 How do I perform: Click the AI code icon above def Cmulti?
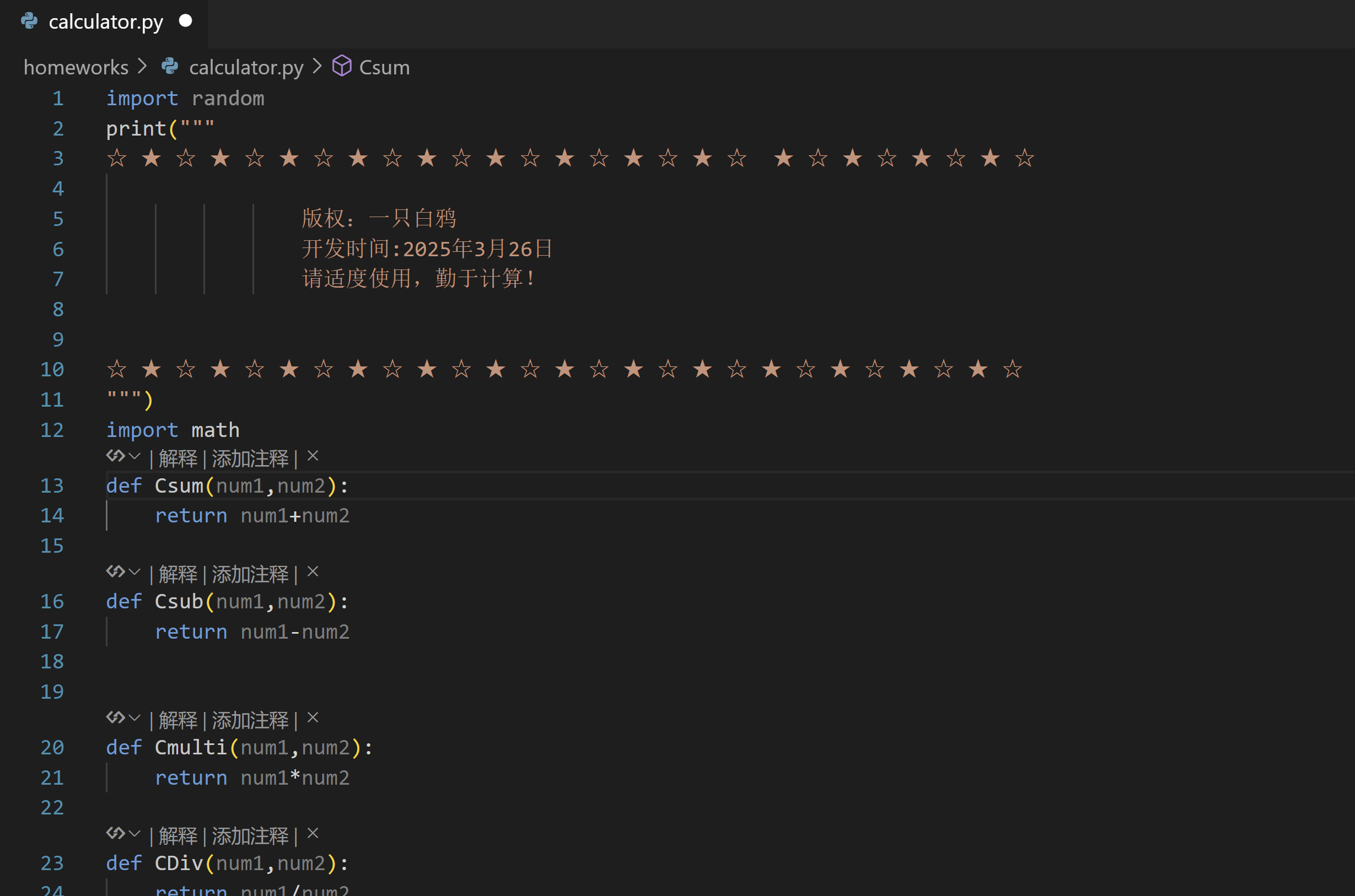(115, 718)
